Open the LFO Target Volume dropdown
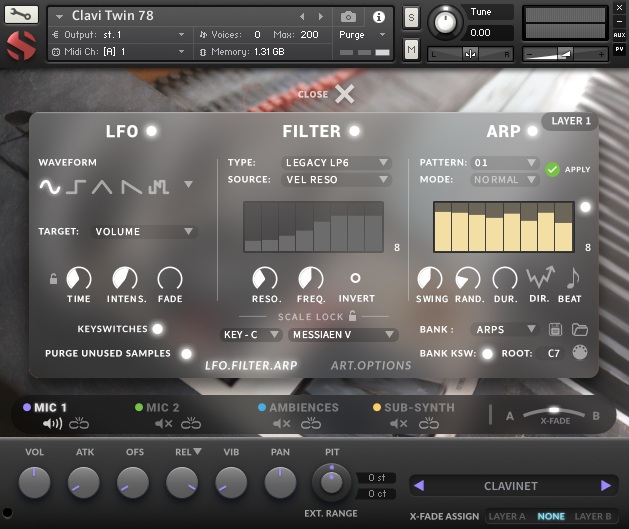 tap(144, 232)
